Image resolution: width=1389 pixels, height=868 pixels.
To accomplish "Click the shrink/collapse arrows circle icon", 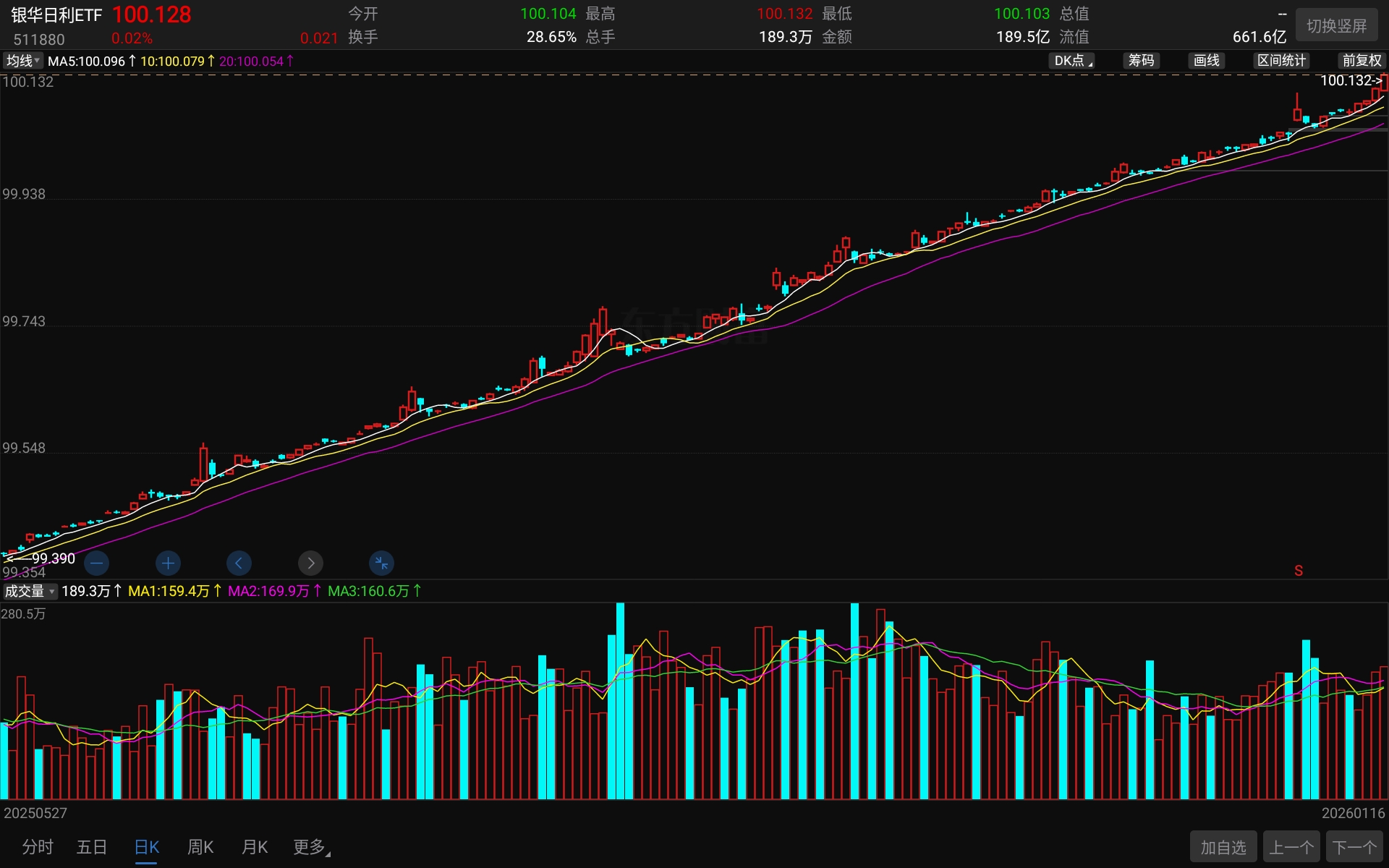I will tap(381, 563).
